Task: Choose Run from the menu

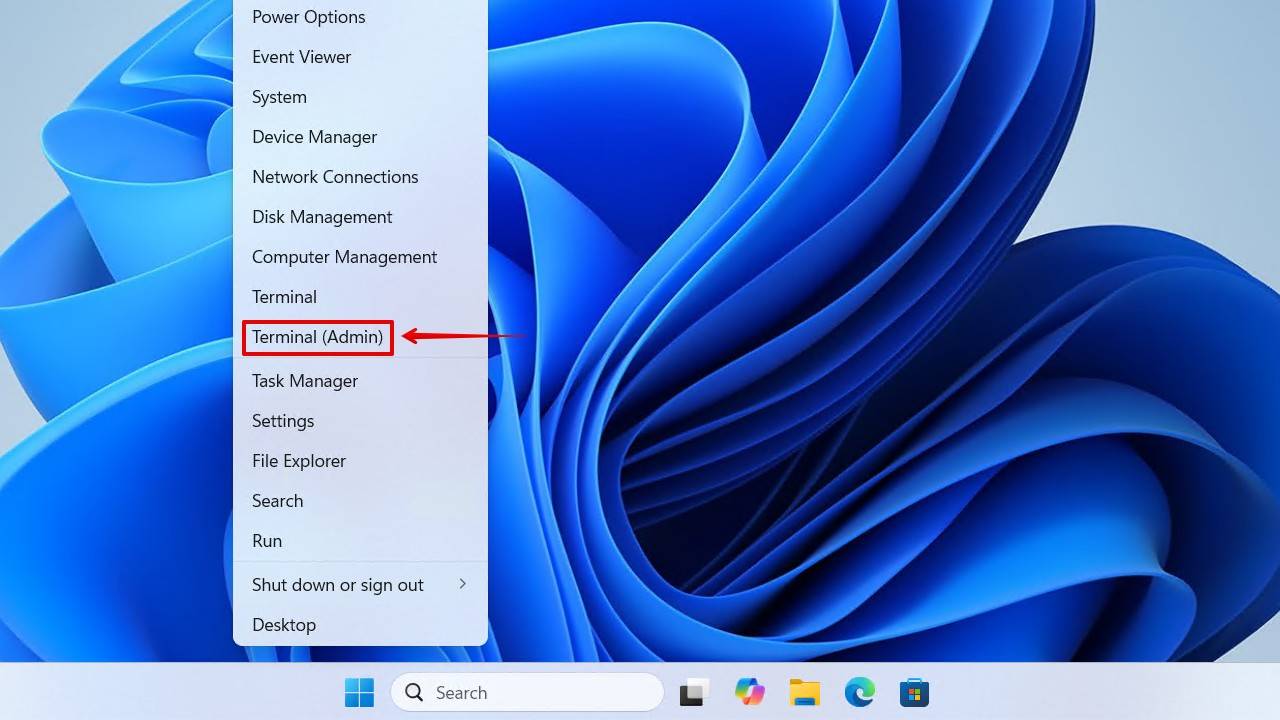Action: (x=267, y=541)
